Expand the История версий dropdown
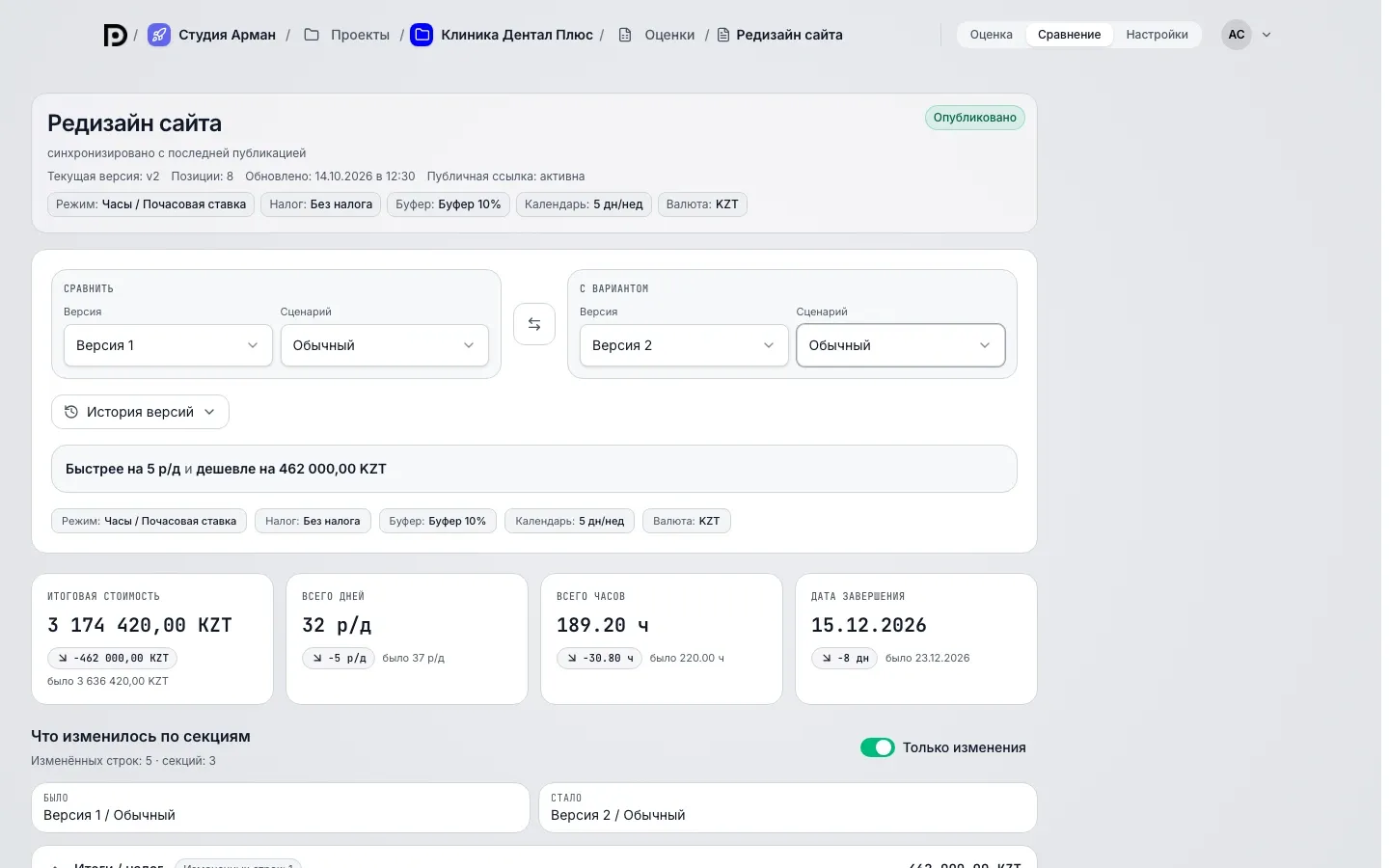This screenshot has height=868, width=1389. tap(140, 412)
